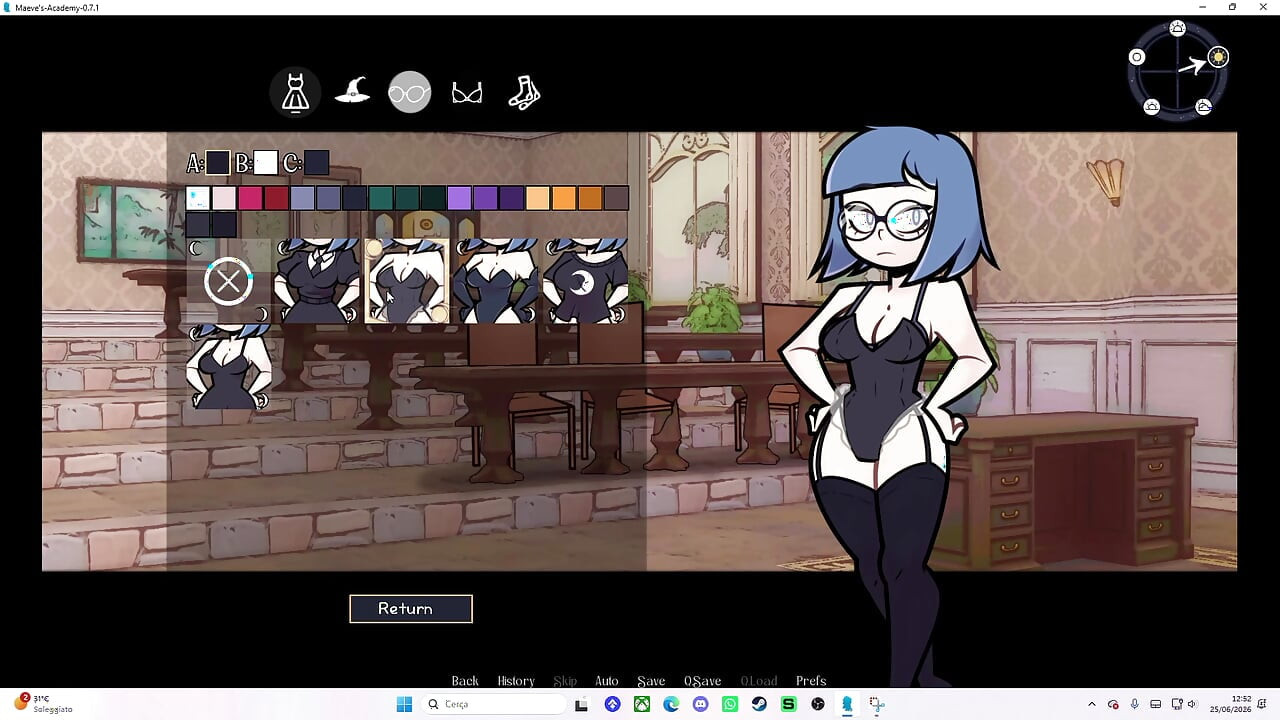
Task: Open the Snipping Tool taskbar icon
Action: (x=877, y=704)
